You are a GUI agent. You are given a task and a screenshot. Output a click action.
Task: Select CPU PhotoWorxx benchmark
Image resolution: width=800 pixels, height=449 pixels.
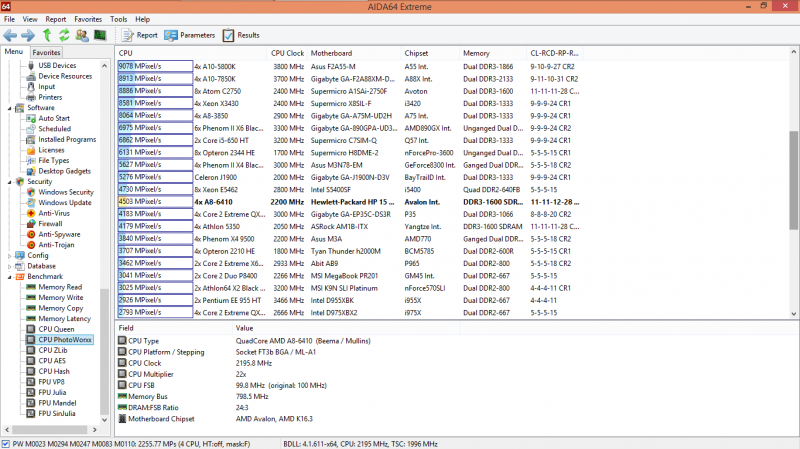point(65,339)
